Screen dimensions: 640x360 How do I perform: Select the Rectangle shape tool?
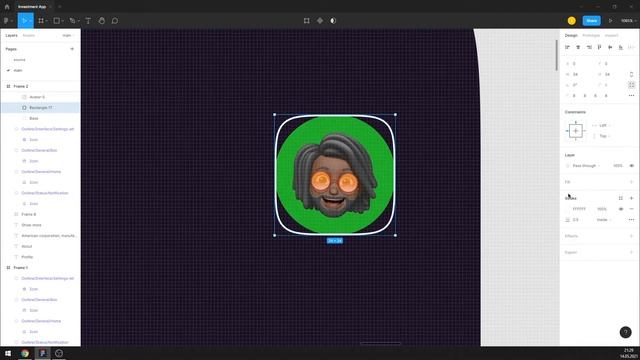coord(57,20)
